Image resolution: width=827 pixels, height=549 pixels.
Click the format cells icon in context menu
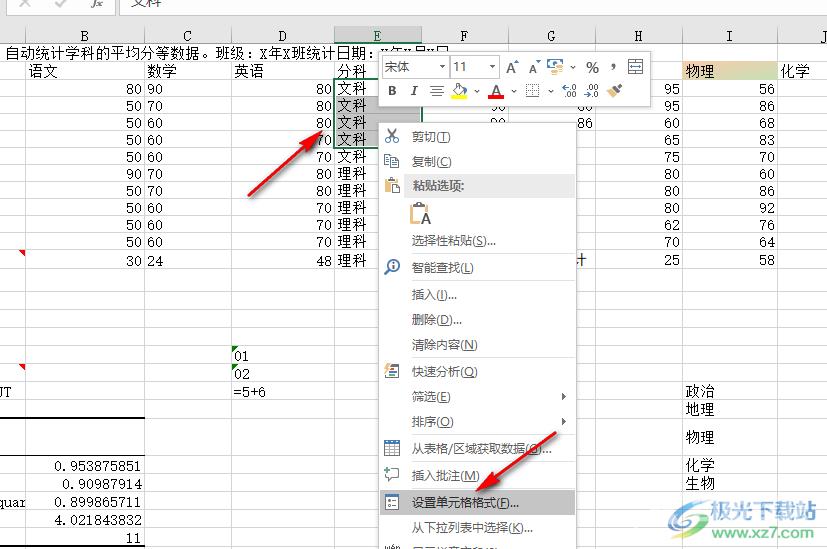point(392,502)
